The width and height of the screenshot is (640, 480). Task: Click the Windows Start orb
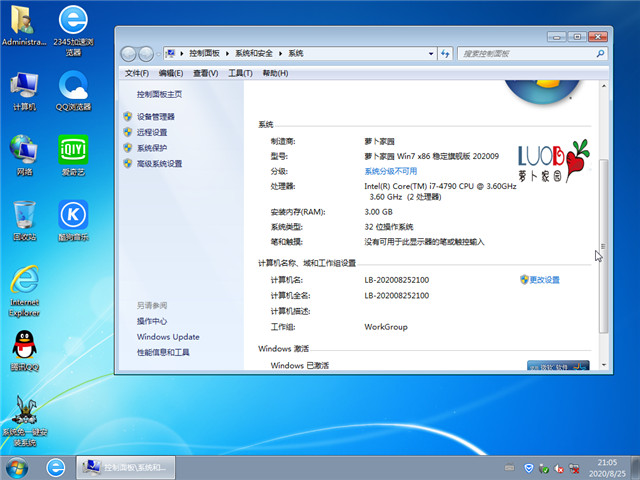(x=17, y=468)
